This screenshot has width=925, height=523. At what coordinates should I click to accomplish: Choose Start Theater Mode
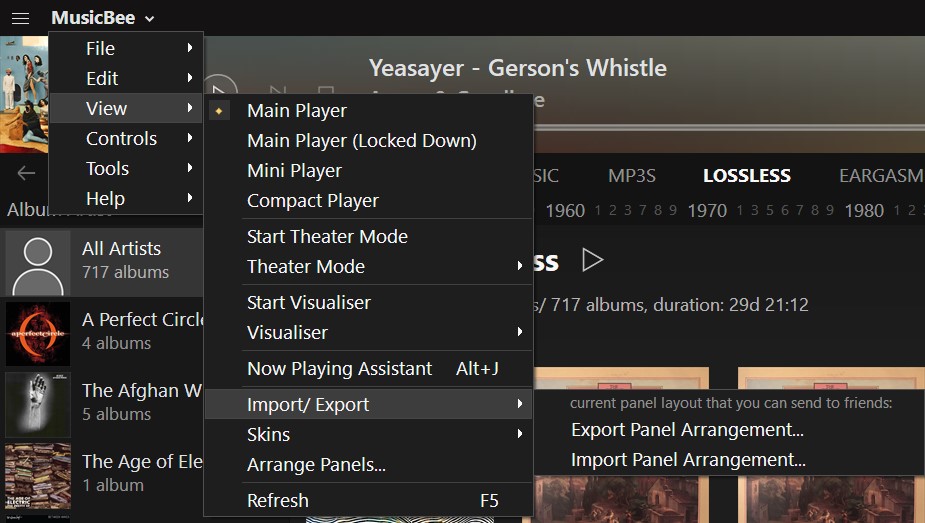coord(369,237)
